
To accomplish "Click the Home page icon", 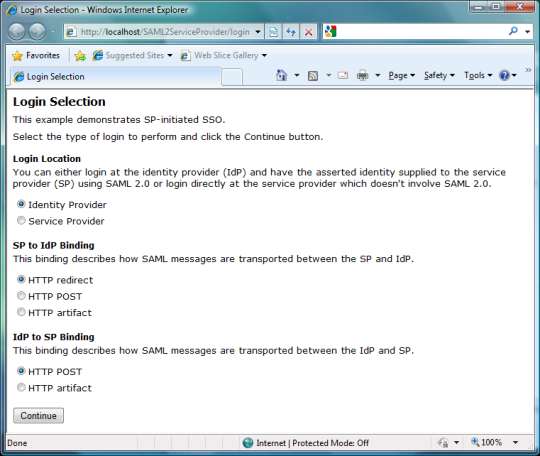I will [282, 75].
